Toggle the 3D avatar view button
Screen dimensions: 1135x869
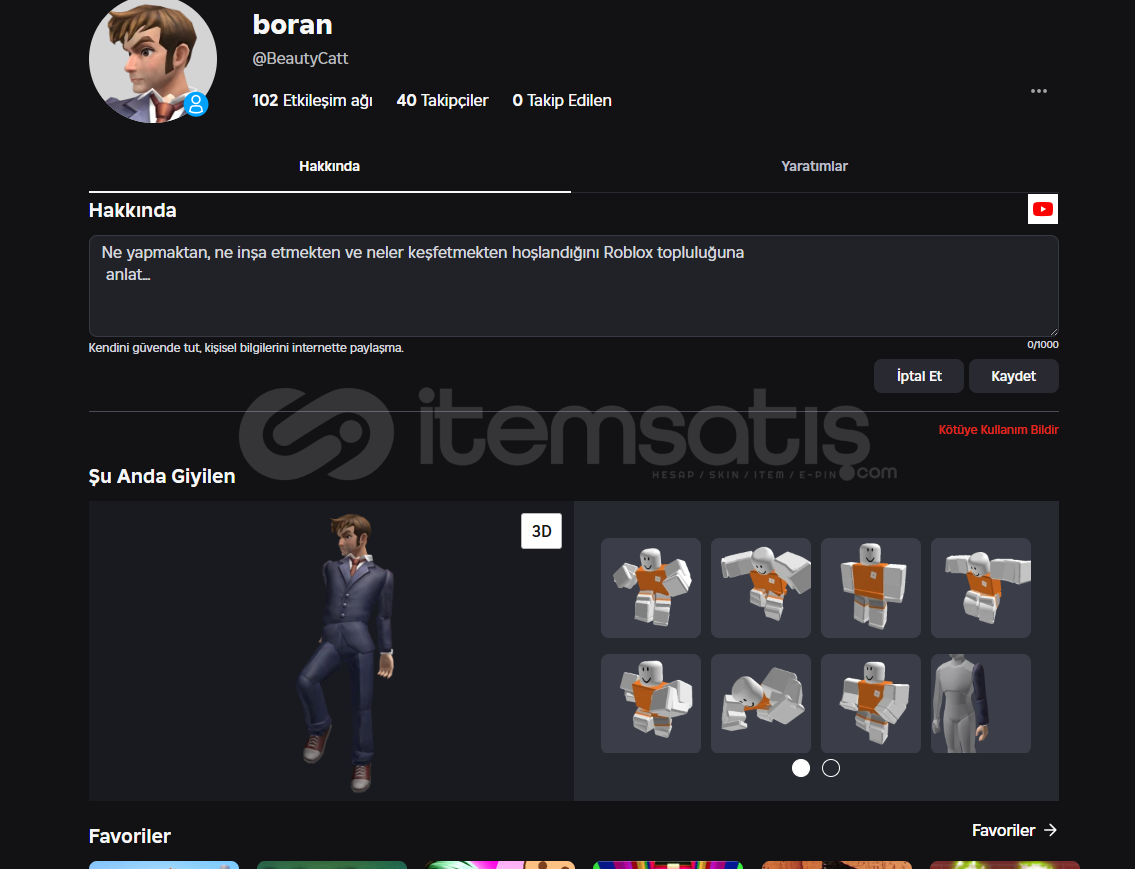(x=541, y=531)
